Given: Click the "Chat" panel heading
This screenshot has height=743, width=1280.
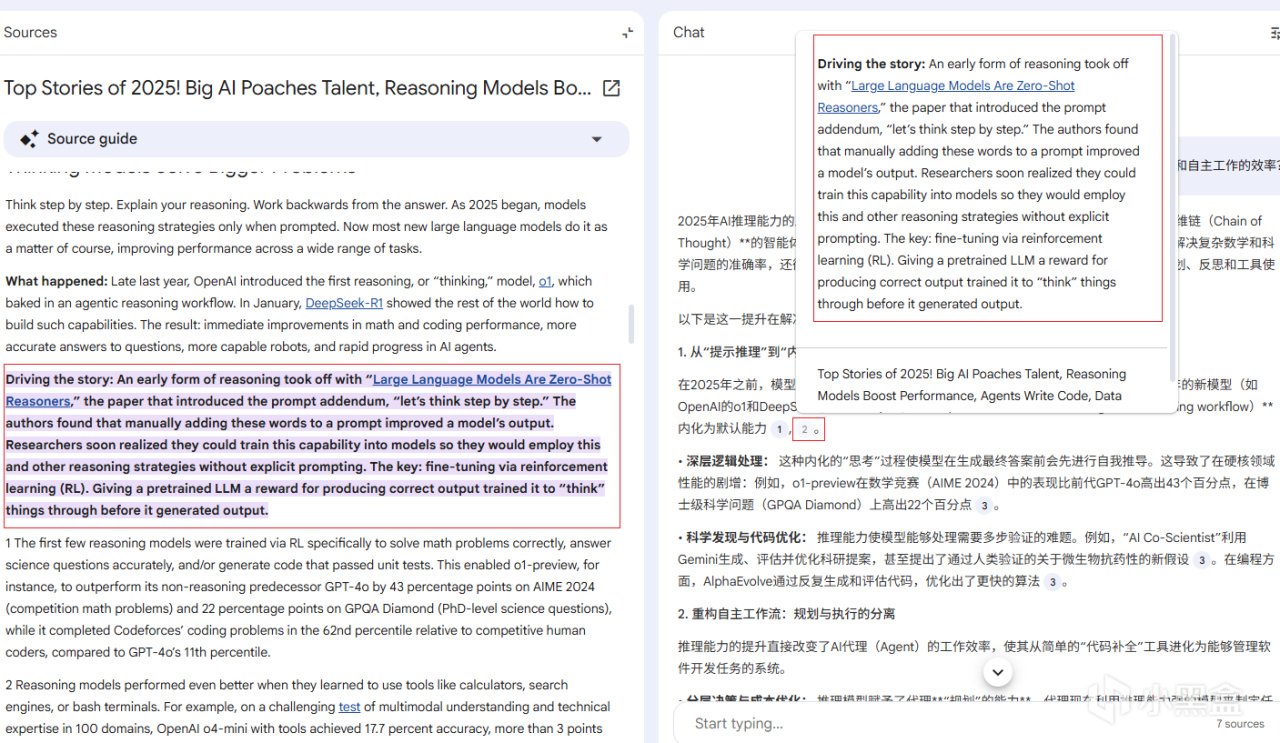Looking at the screenshot, I should tap(688, 32).
